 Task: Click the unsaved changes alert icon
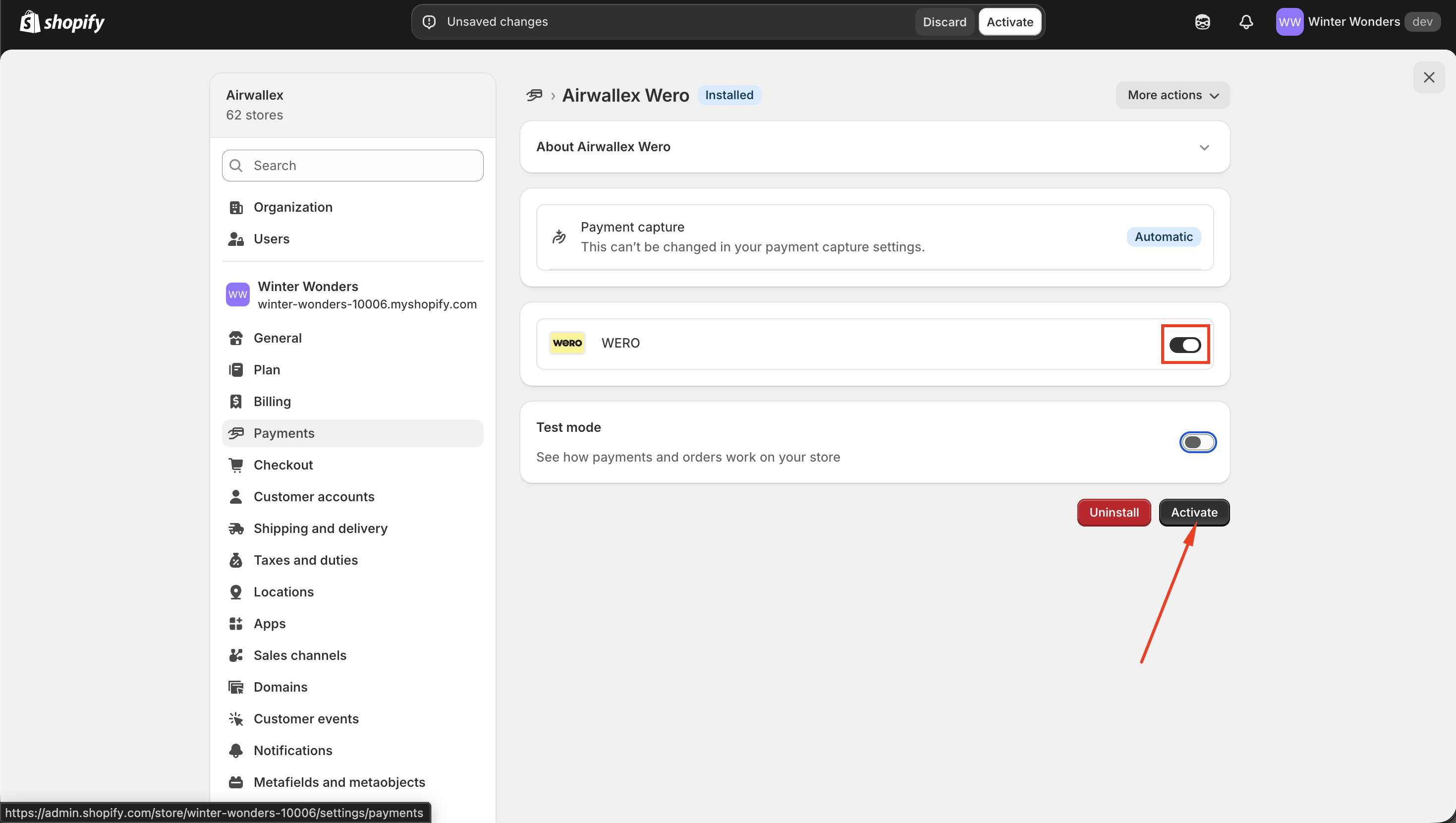coord(430,22)
